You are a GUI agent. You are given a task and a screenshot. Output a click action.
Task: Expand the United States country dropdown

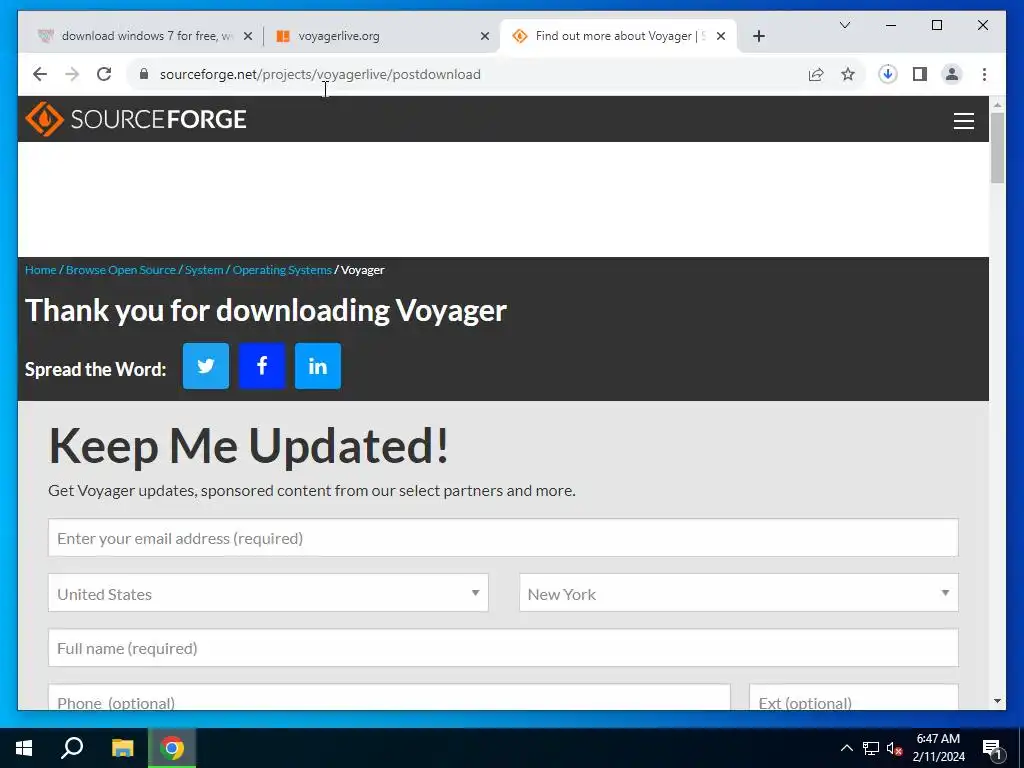pyautogui.click(x=268, y=593)
